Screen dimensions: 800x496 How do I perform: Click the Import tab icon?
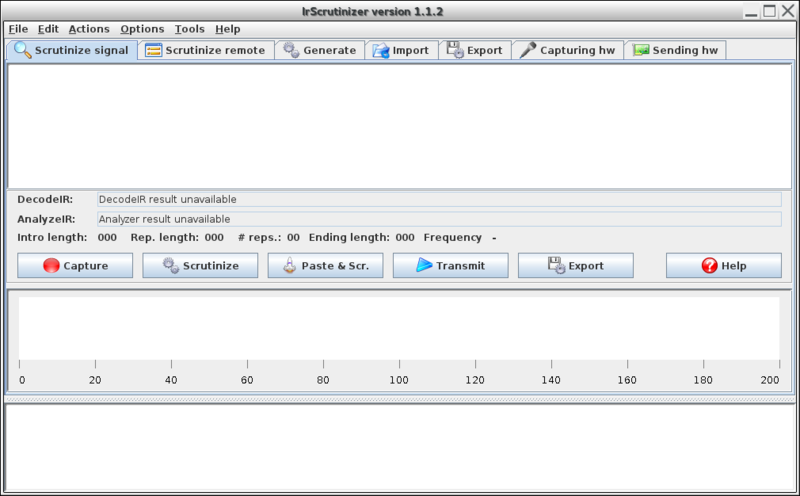pyautogui.click(x=380, y=50)
